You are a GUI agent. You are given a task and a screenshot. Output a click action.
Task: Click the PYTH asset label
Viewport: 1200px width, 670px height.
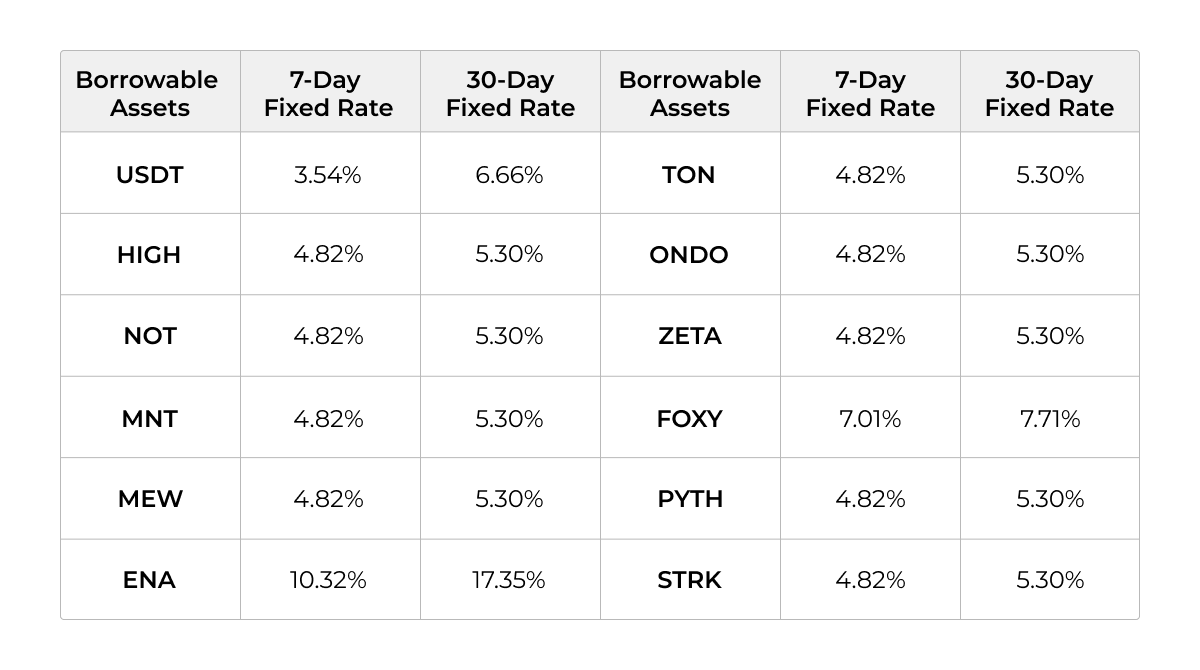click(x=689, y=498)
